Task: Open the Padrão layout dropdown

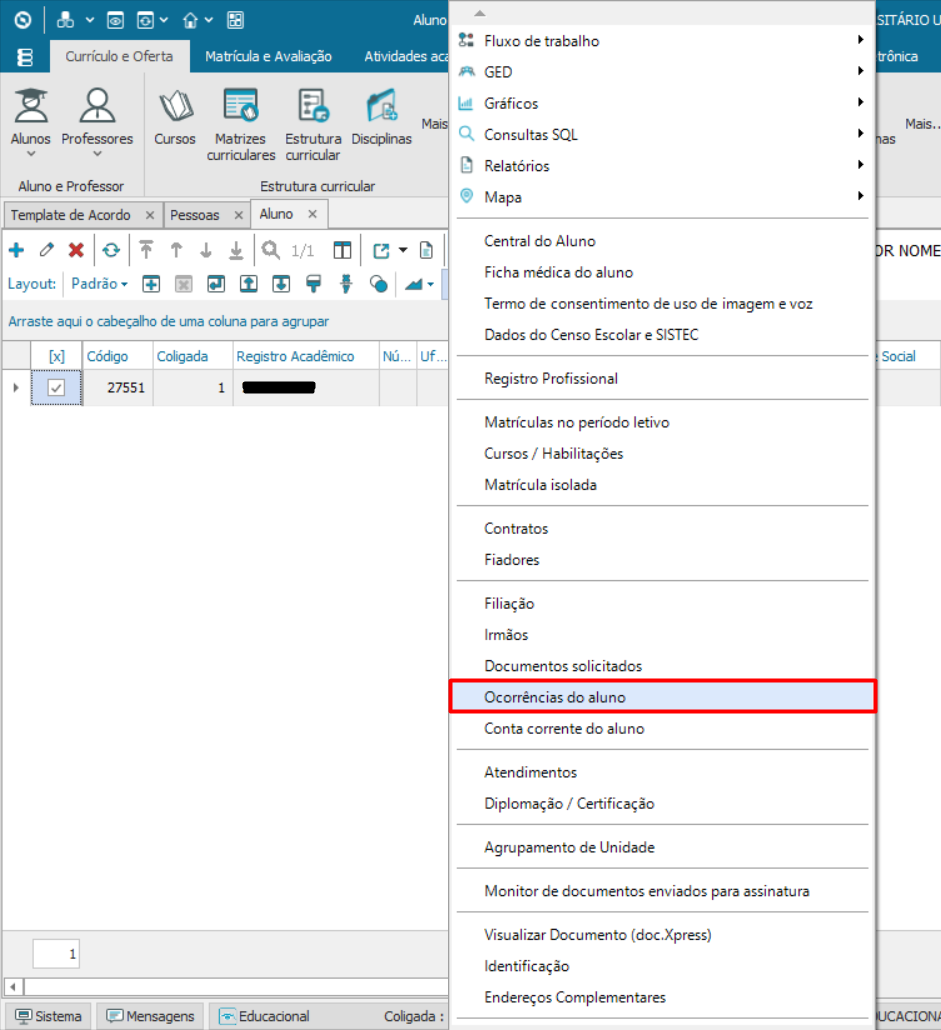Action: (99, 284)
